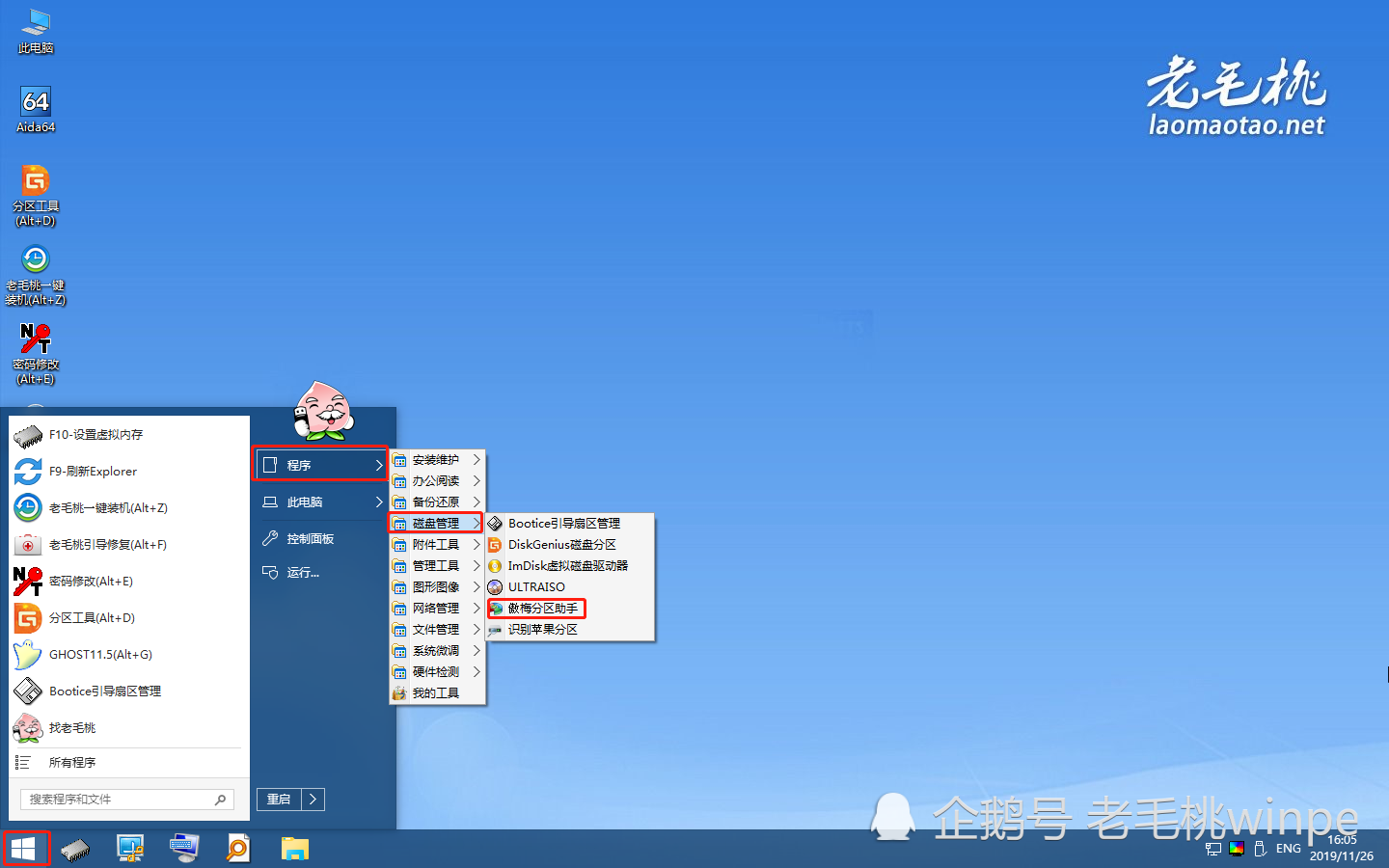This screenshot has height=868, width=1389.
Task: Expand the 备份还原 folder submenu
Action: point(437,502)
